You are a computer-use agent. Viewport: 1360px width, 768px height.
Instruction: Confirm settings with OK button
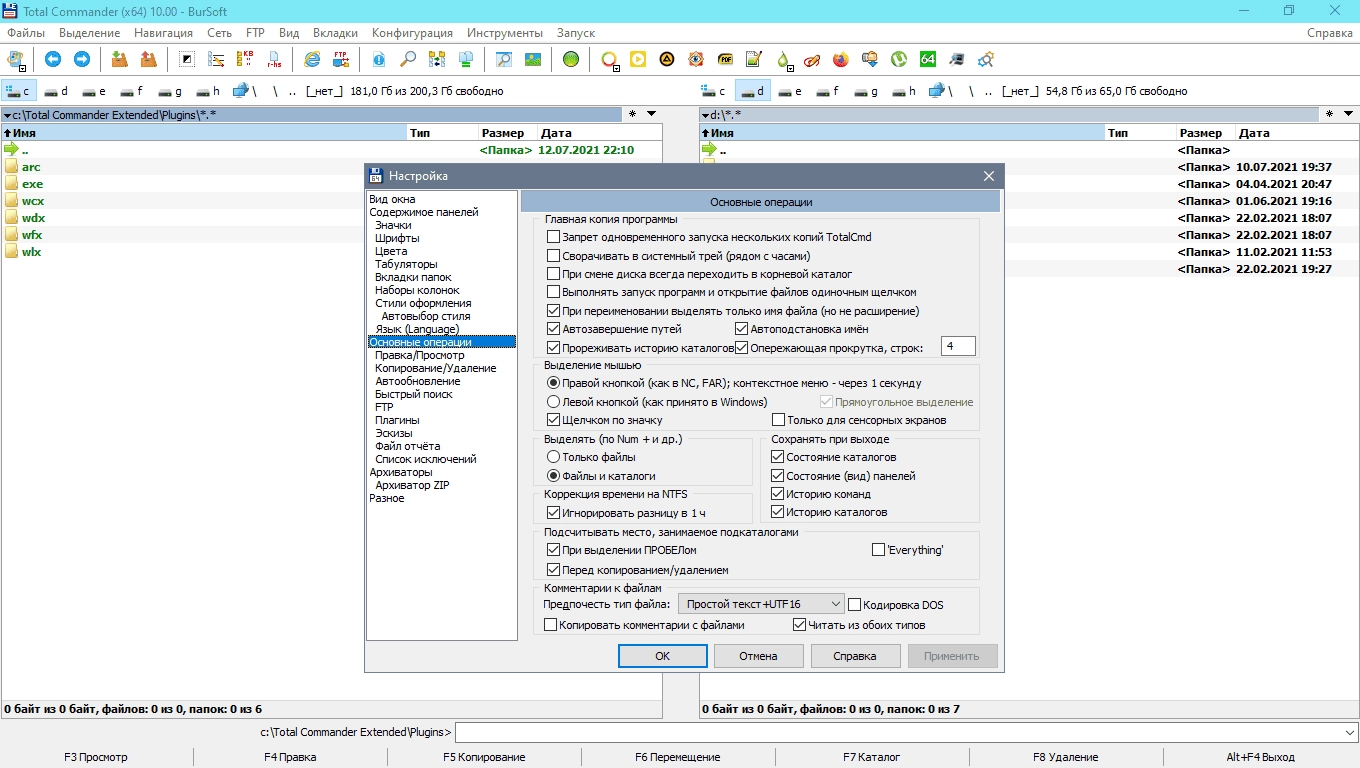point(662,656)
